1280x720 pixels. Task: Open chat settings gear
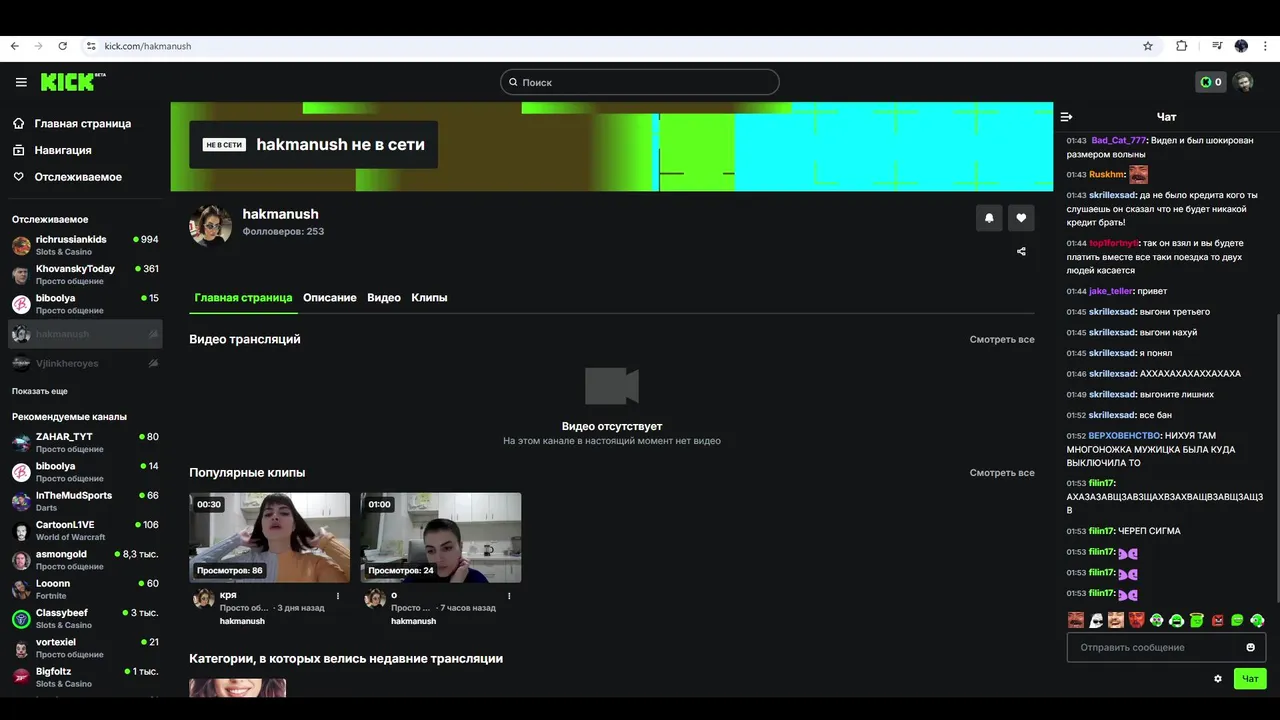(x=1218, y=678)
